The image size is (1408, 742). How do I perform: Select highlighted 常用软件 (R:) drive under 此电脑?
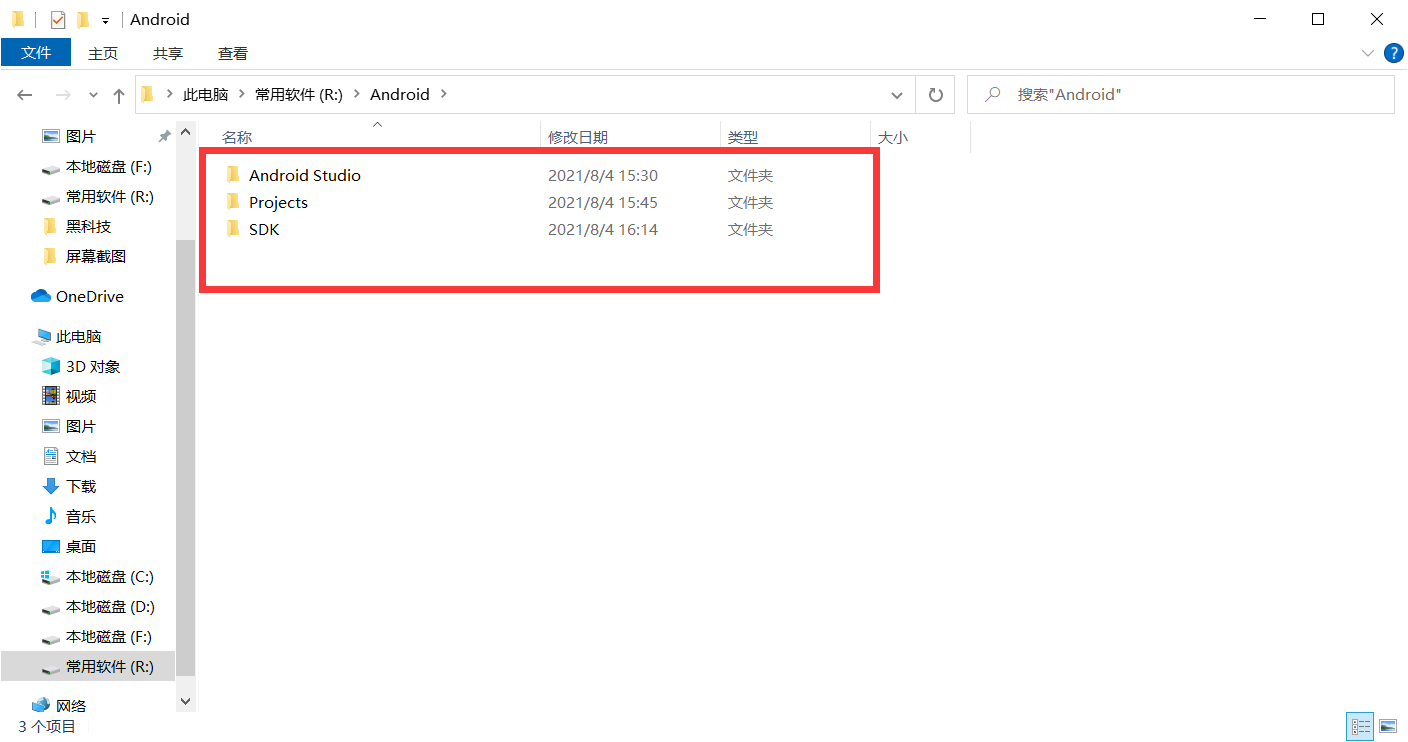tap(88, 666)
